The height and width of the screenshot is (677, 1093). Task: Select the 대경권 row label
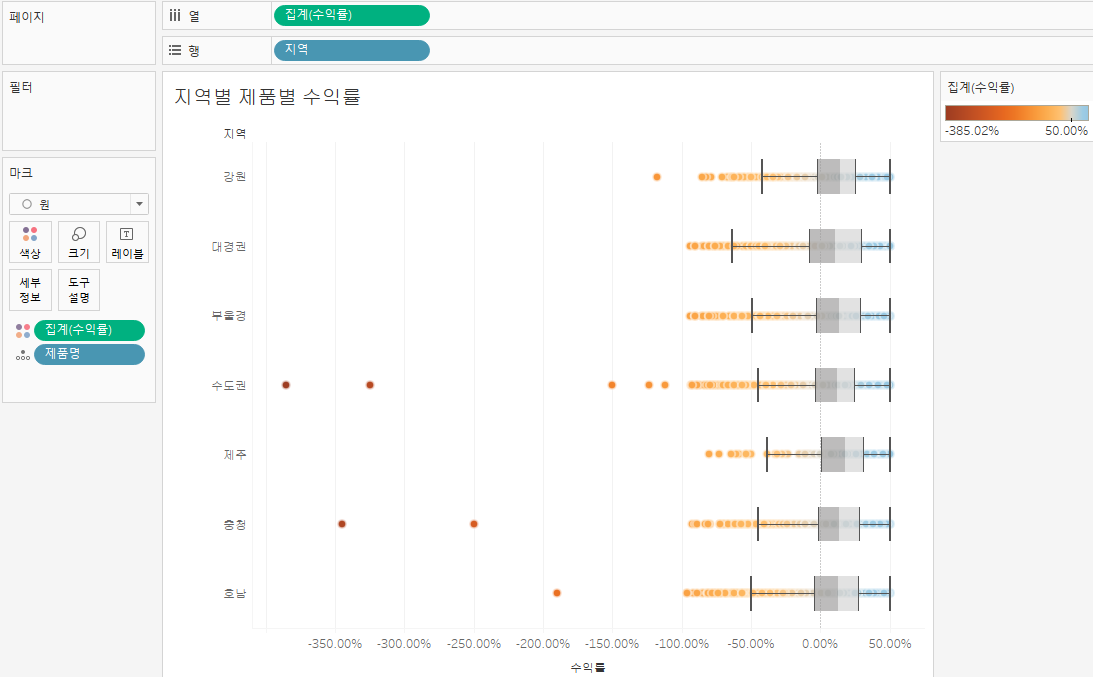229,246
